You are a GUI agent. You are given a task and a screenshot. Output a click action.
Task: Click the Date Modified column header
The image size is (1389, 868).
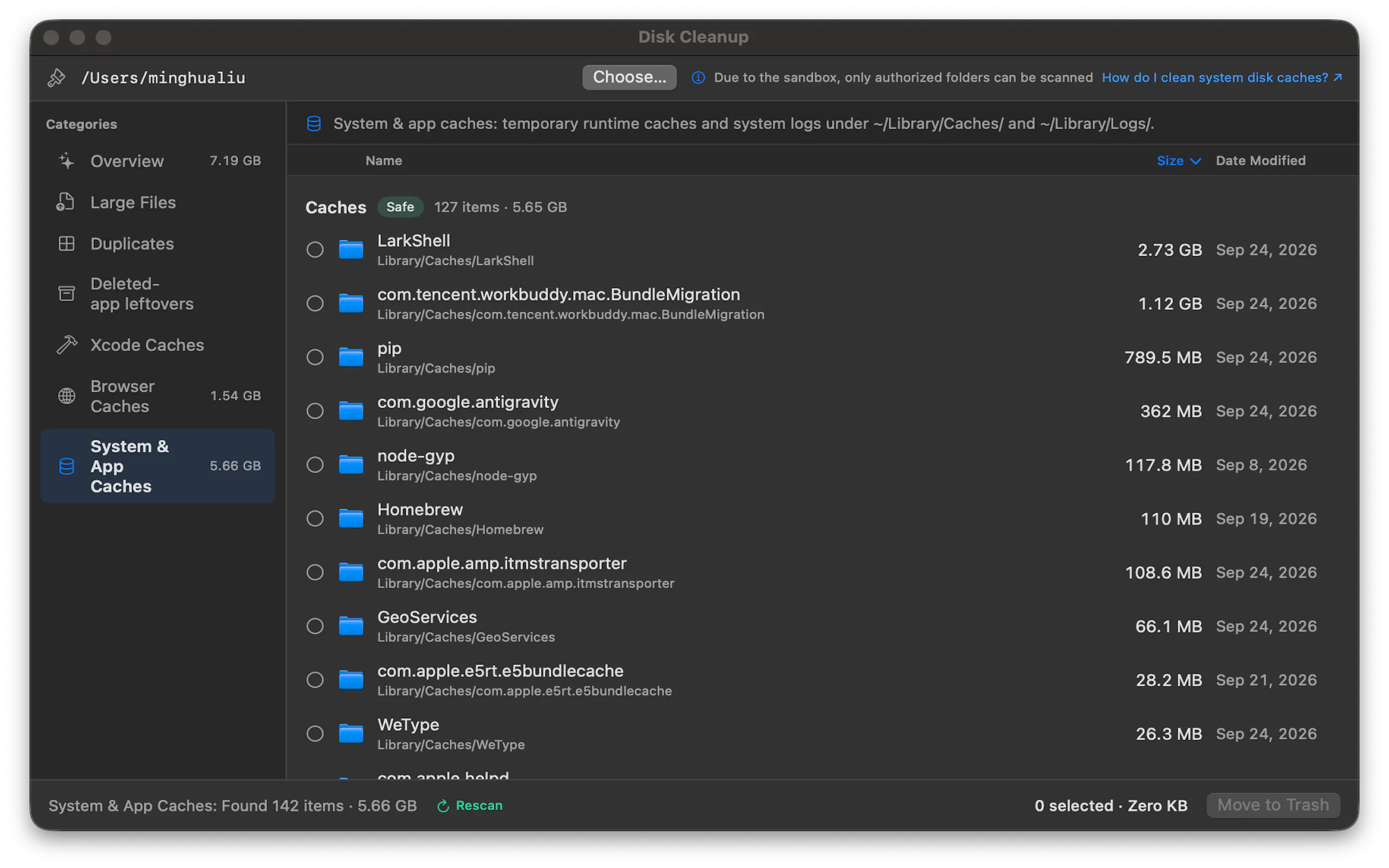1260,161
